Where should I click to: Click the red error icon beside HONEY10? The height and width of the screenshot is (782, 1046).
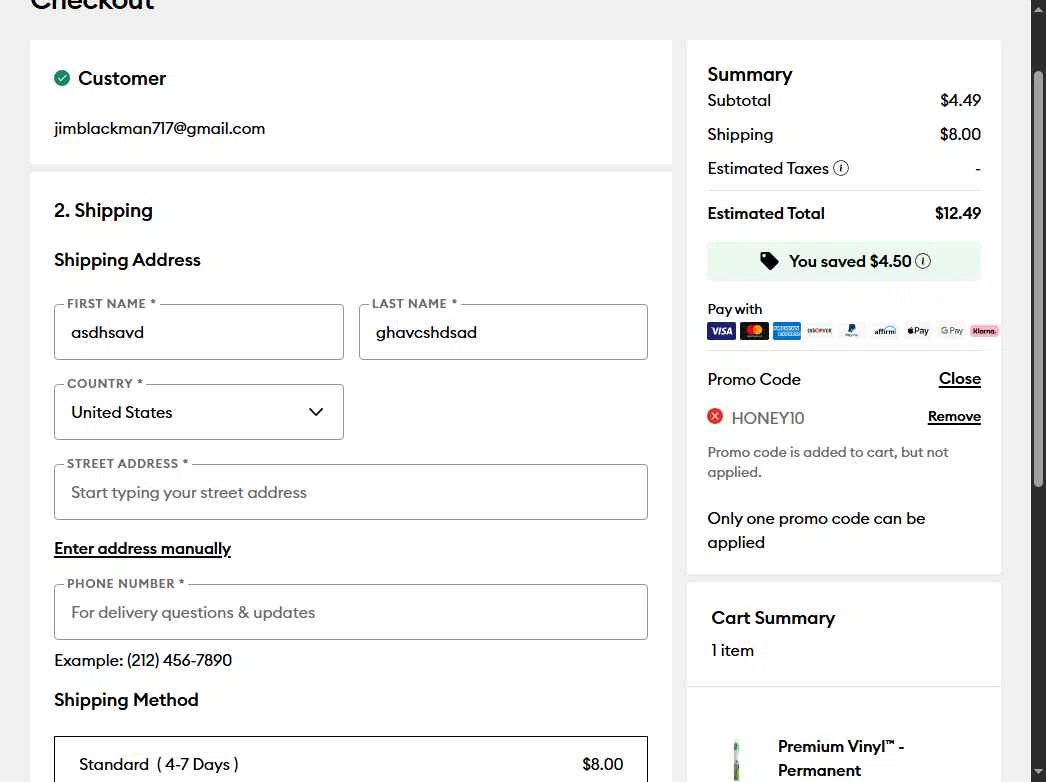(x=715, y=416)
